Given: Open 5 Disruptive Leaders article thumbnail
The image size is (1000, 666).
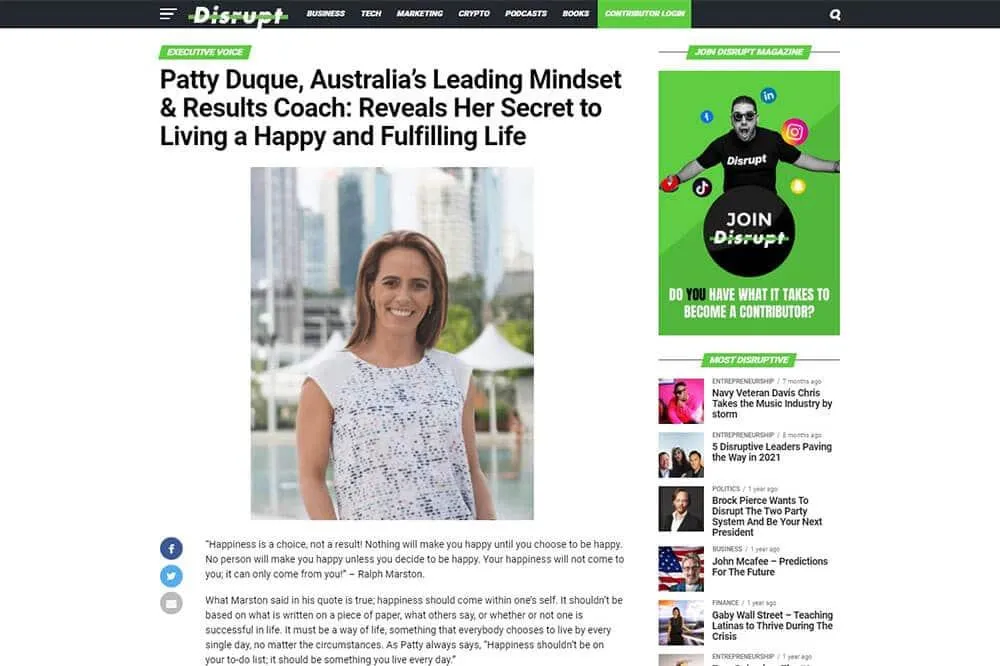Looking at the screenshot, I should tap(680, 455).
